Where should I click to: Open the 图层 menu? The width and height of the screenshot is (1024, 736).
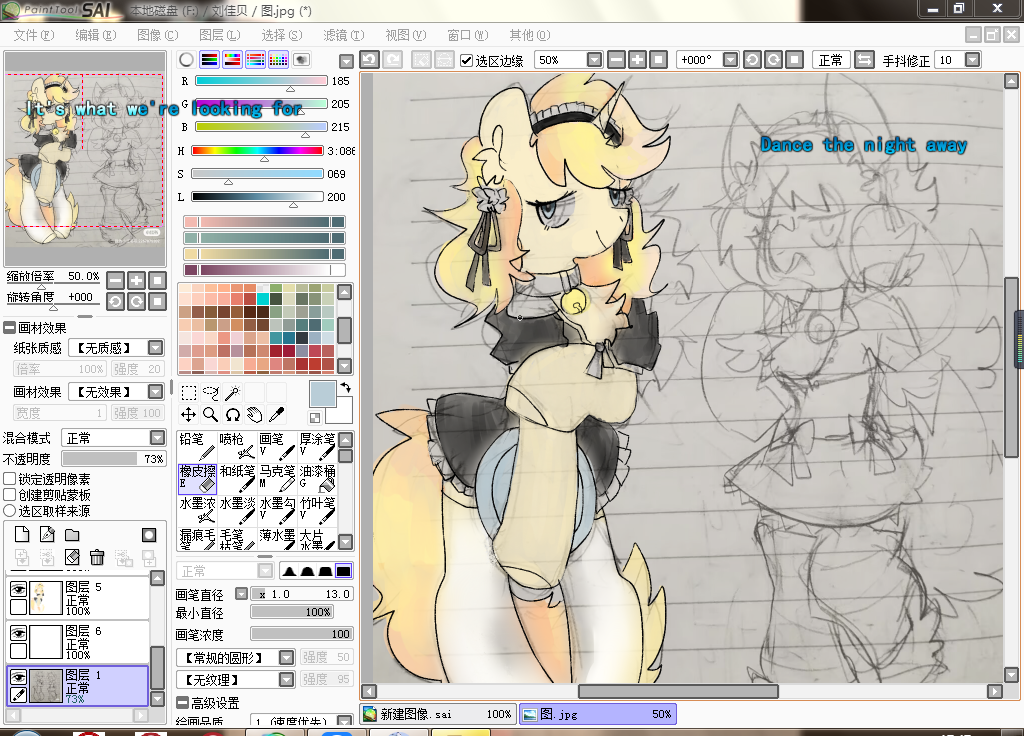coord(220,35)
